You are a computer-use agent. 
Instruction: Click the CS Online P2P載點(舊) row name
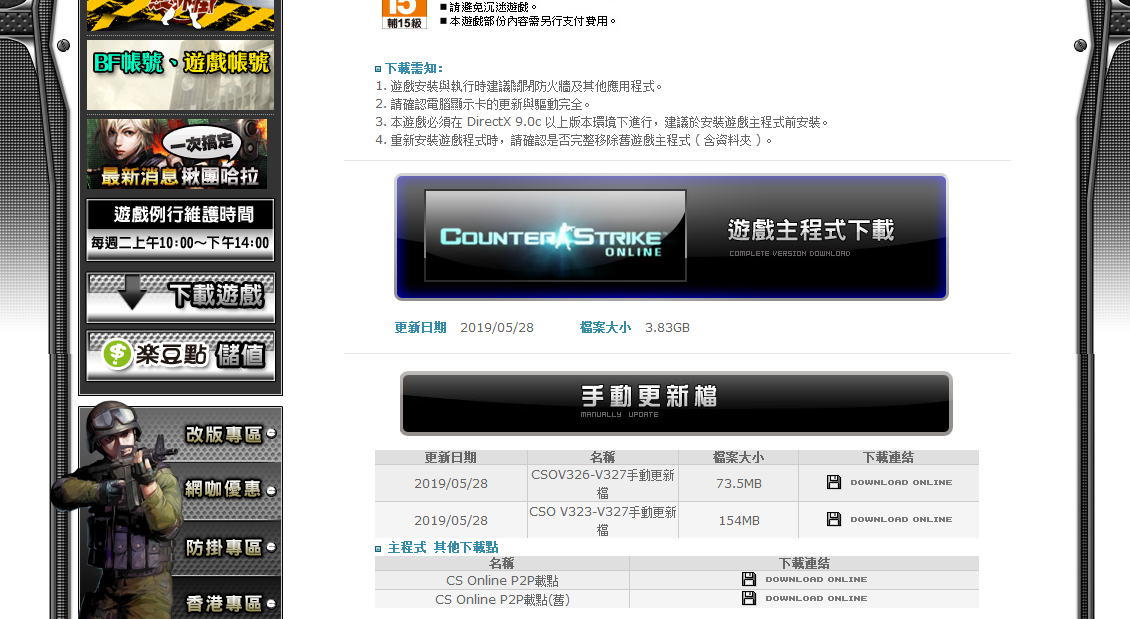click(x=502, y=600)
